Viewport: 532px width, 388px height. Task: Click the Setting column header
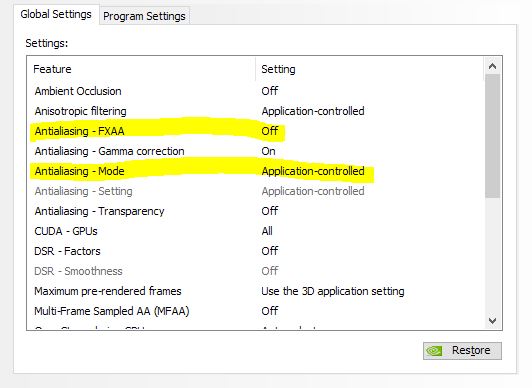click(278, 69)
